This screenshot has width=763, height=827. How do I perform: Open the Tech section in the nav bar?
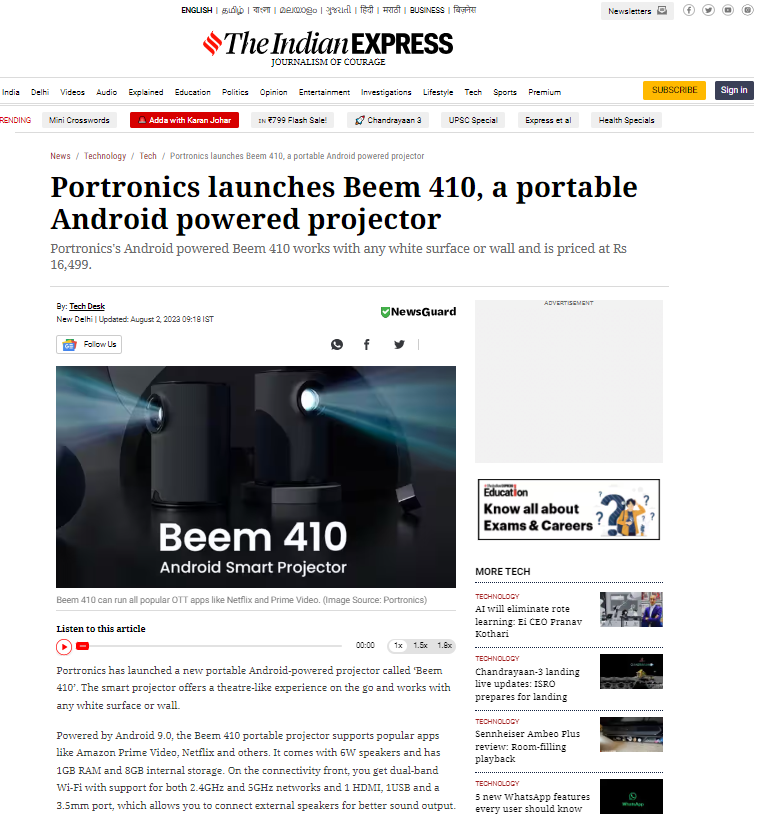(473, 92)
